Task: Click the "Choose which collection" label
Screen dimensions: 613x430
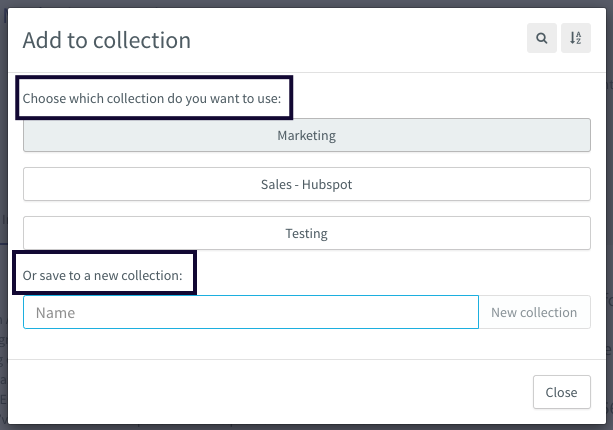Action: click(152, 99)
